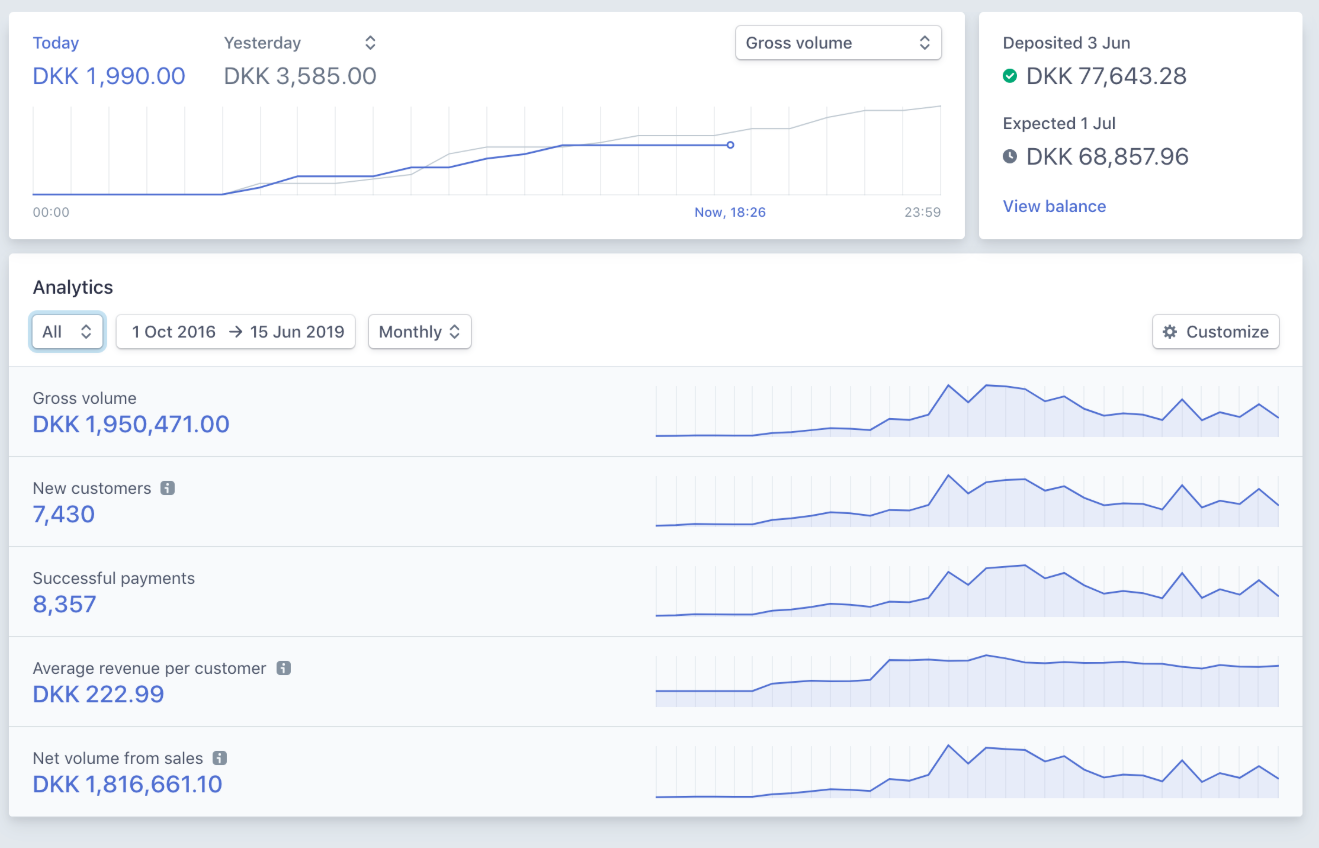This screenshot has height=848, width=1319.
Task: Click the current time marker on today's chart
Action: (730, 145)
